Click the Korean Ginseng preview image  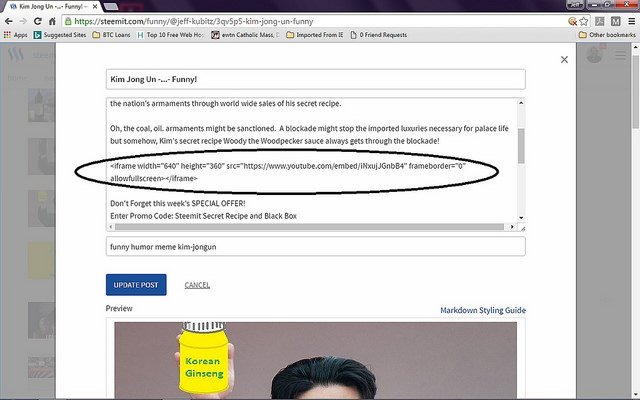point(316,360)
